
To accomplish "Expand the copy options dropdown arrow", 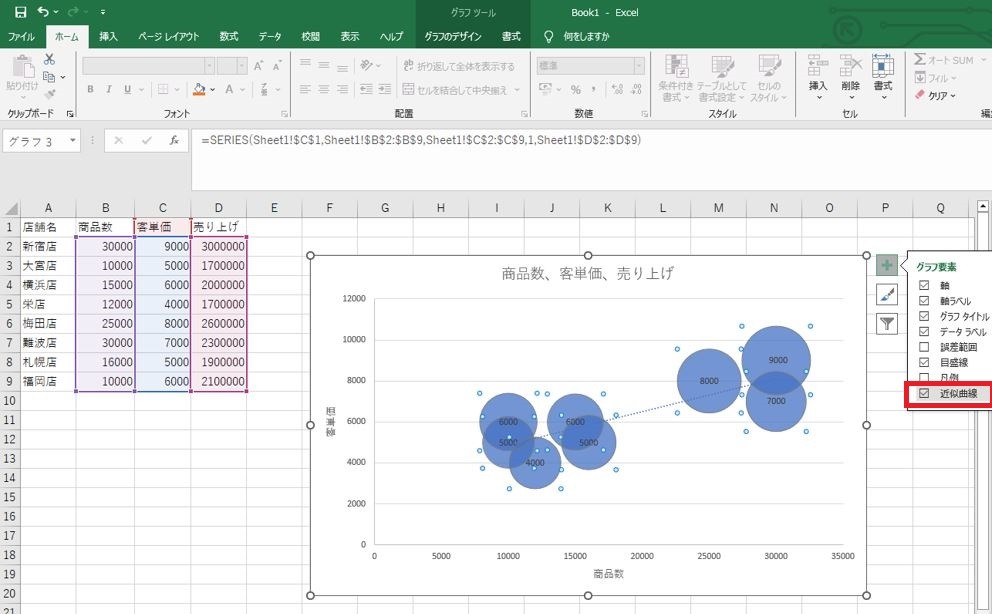I will pos(62,77).
